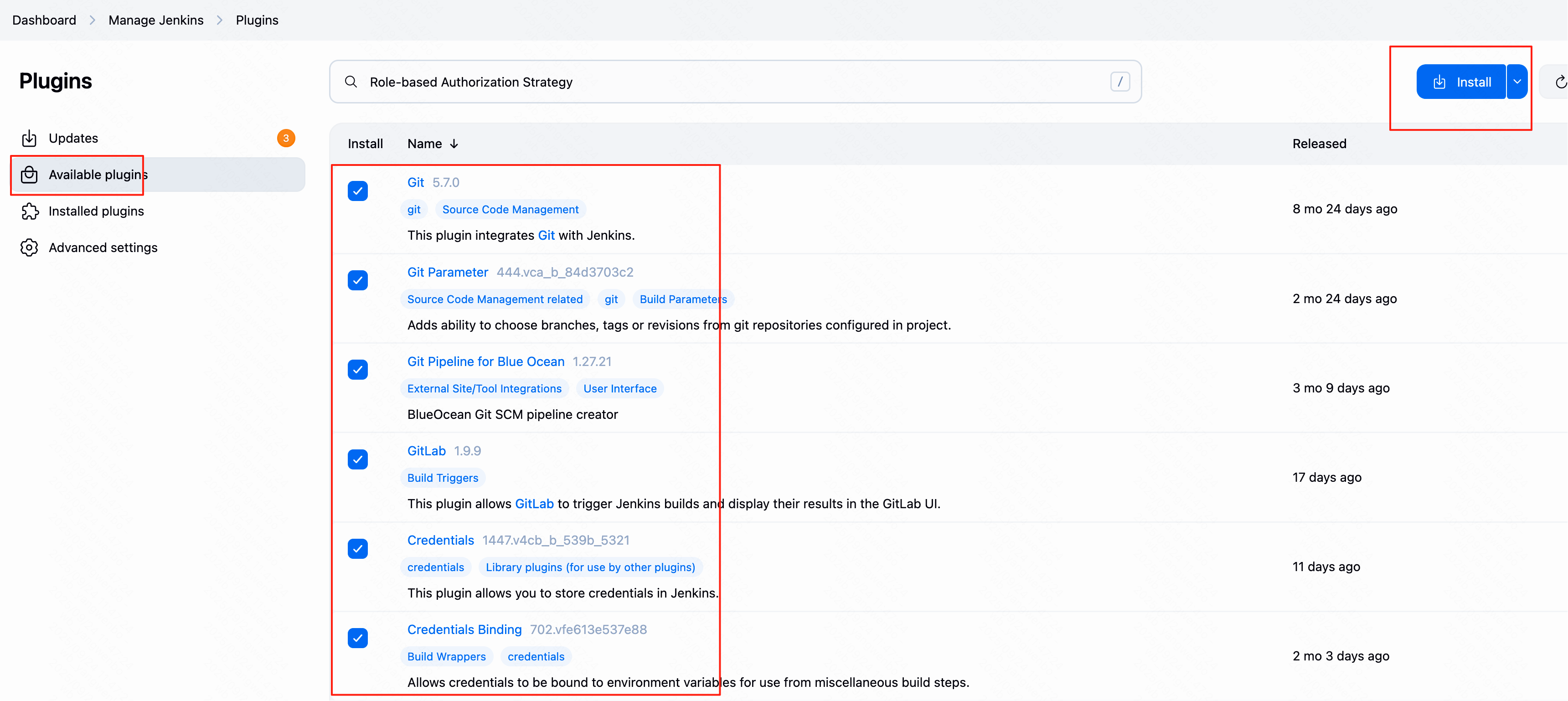Click the Advanced settings gear icon
1568x701 pixels.
pyautogui.click(x=29, y=247)
